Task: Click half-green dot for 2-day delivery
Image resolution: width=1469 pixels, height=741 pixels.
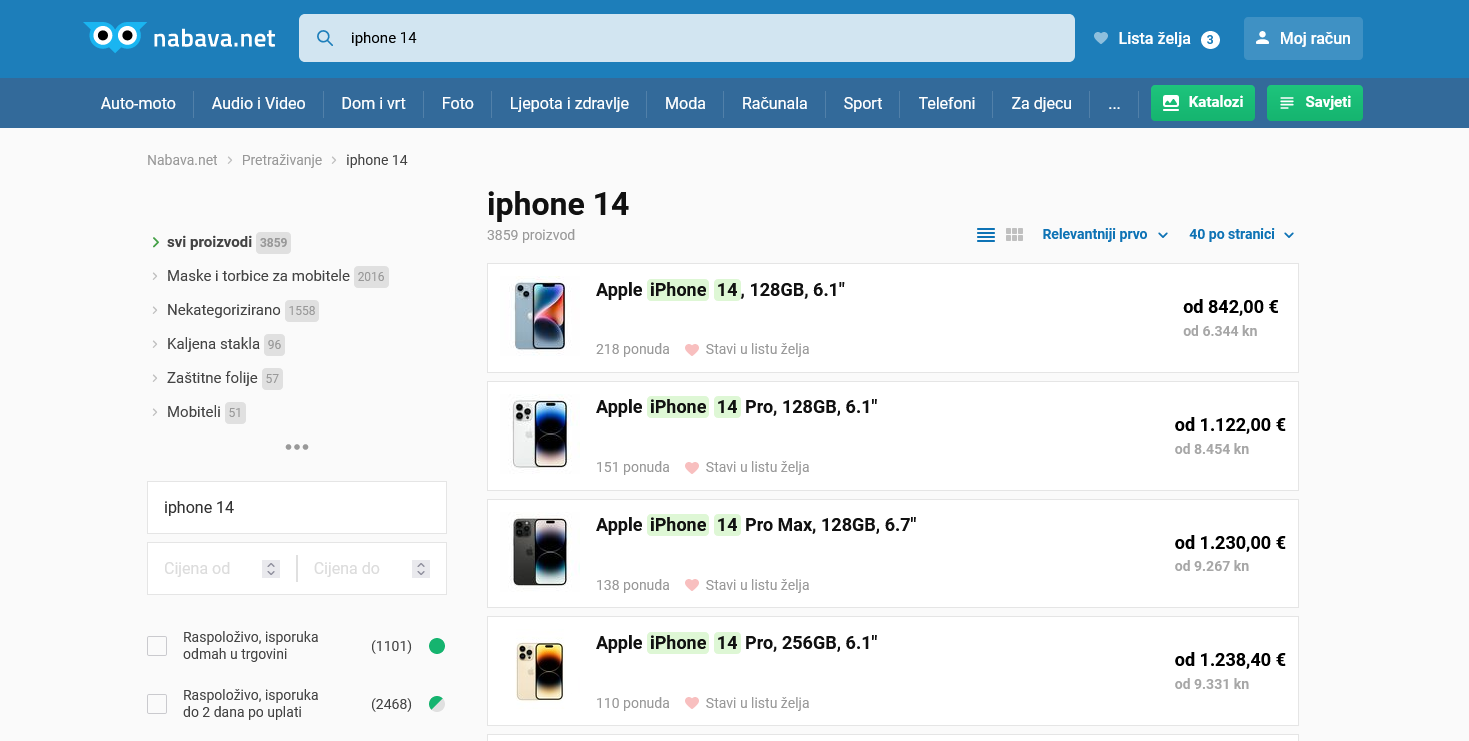Action: point(437,704)
